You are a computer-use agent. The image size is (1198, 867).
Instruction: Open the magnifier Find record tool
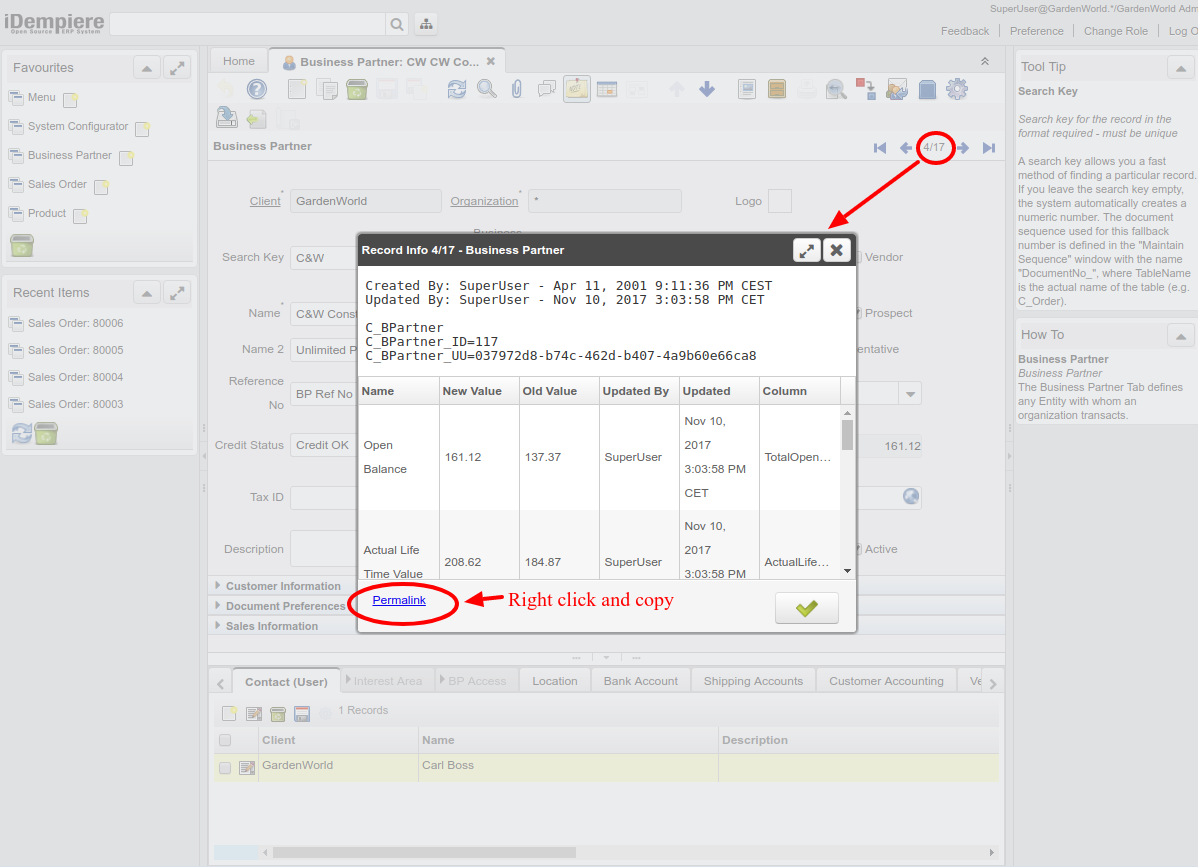tap(486, 89)
